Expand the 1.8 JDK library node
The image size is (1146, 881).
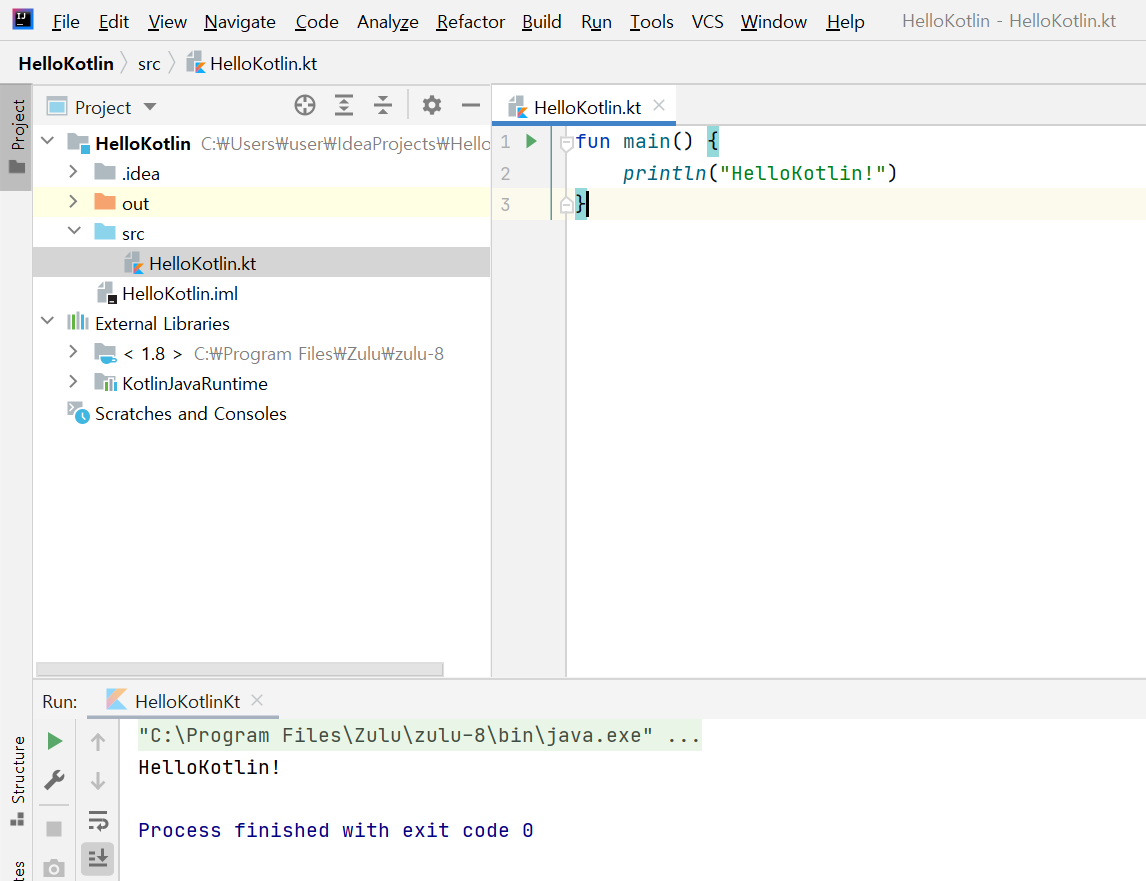[x=73, y=351]
